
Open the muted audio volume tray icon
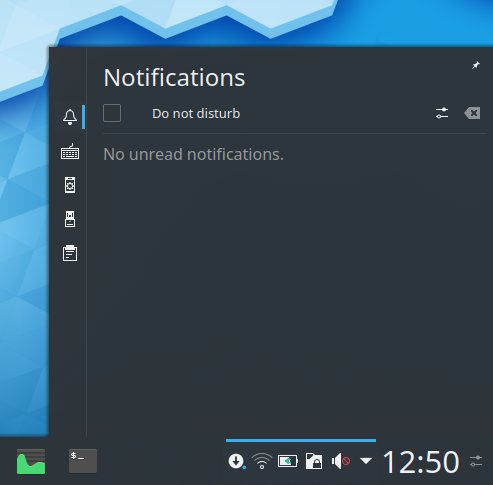[341, 461]
